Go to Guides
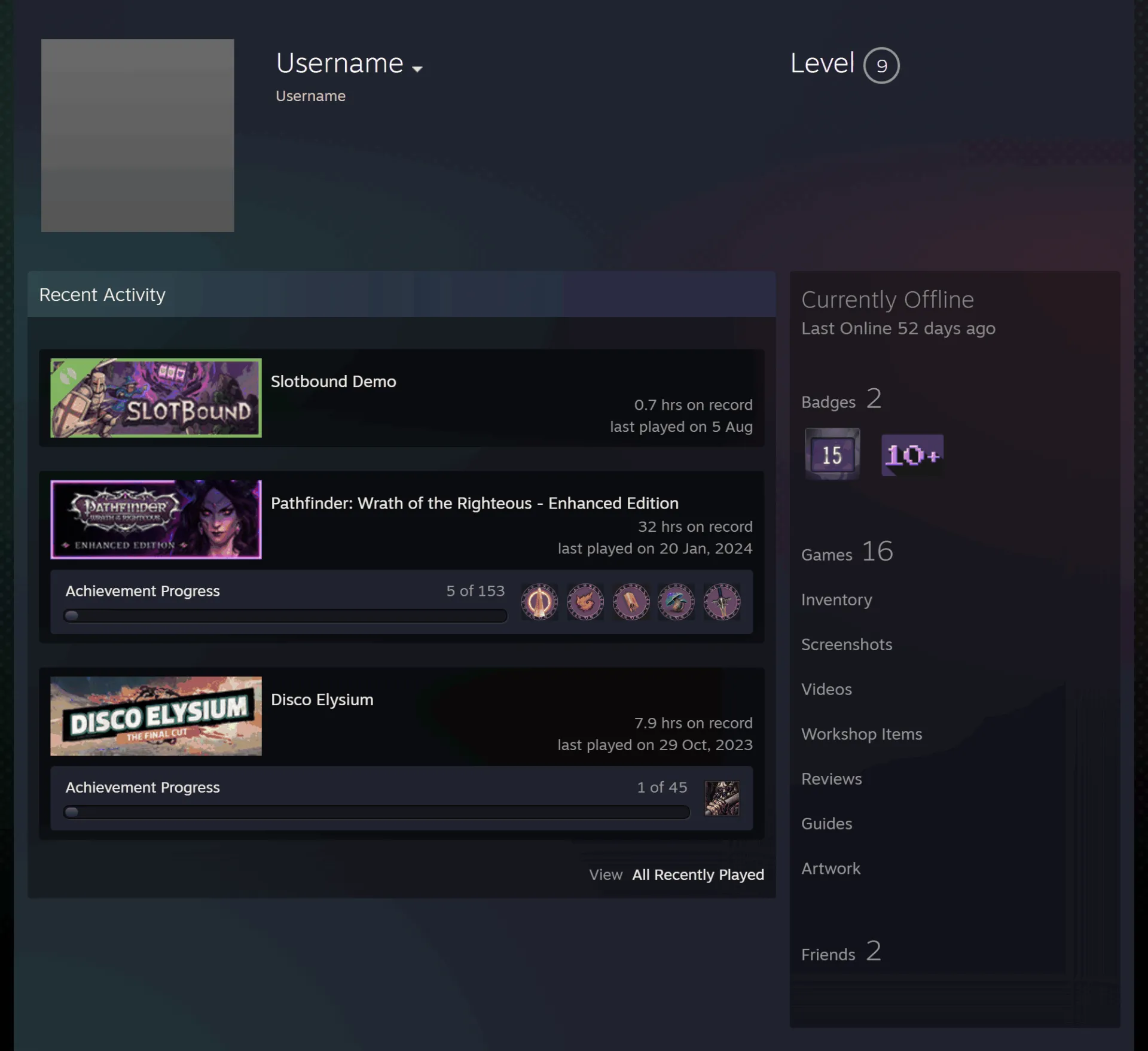Image resolution: width=1148 pixels, height=1051 pixels. [826, 824]
